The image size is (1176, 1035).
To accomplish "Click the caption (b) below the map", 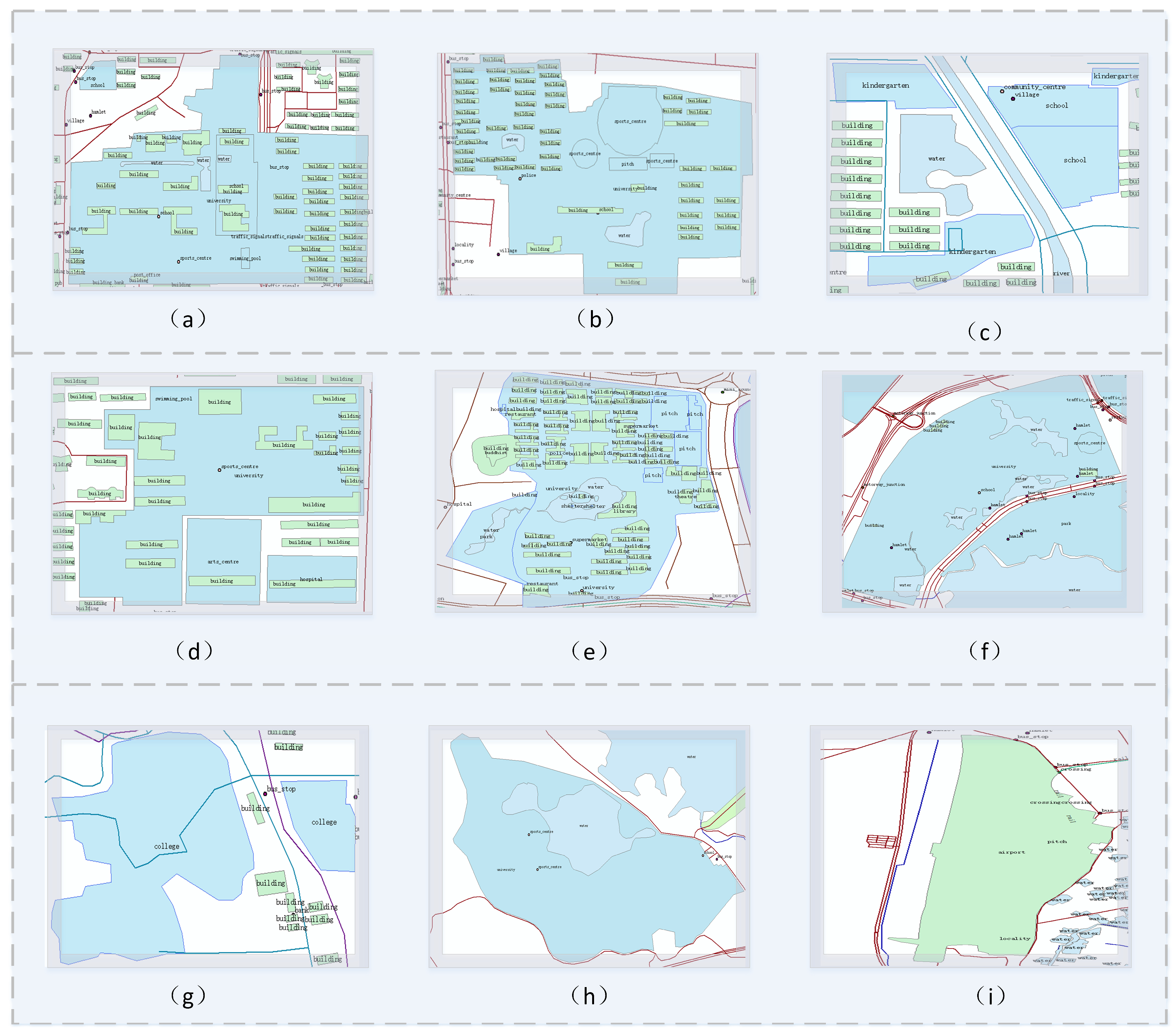I will pos(595,318).
